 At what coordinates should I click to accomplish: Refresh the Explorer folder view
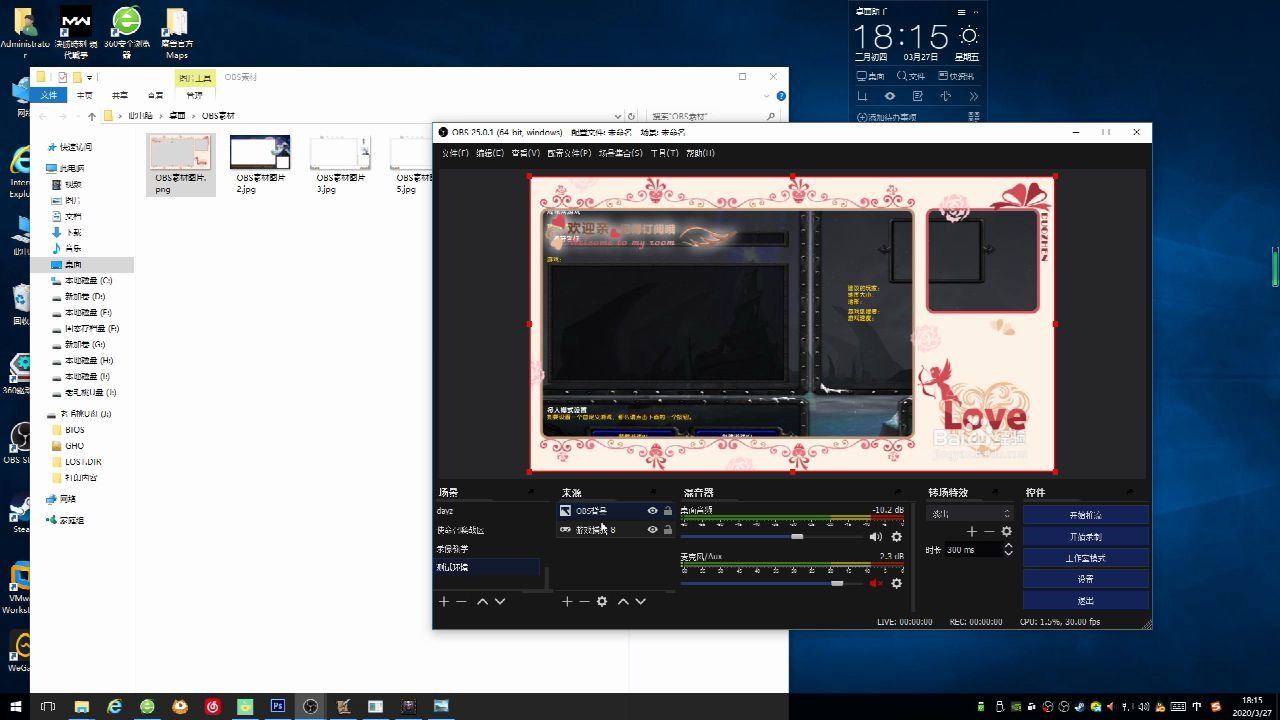pos(631,116)
